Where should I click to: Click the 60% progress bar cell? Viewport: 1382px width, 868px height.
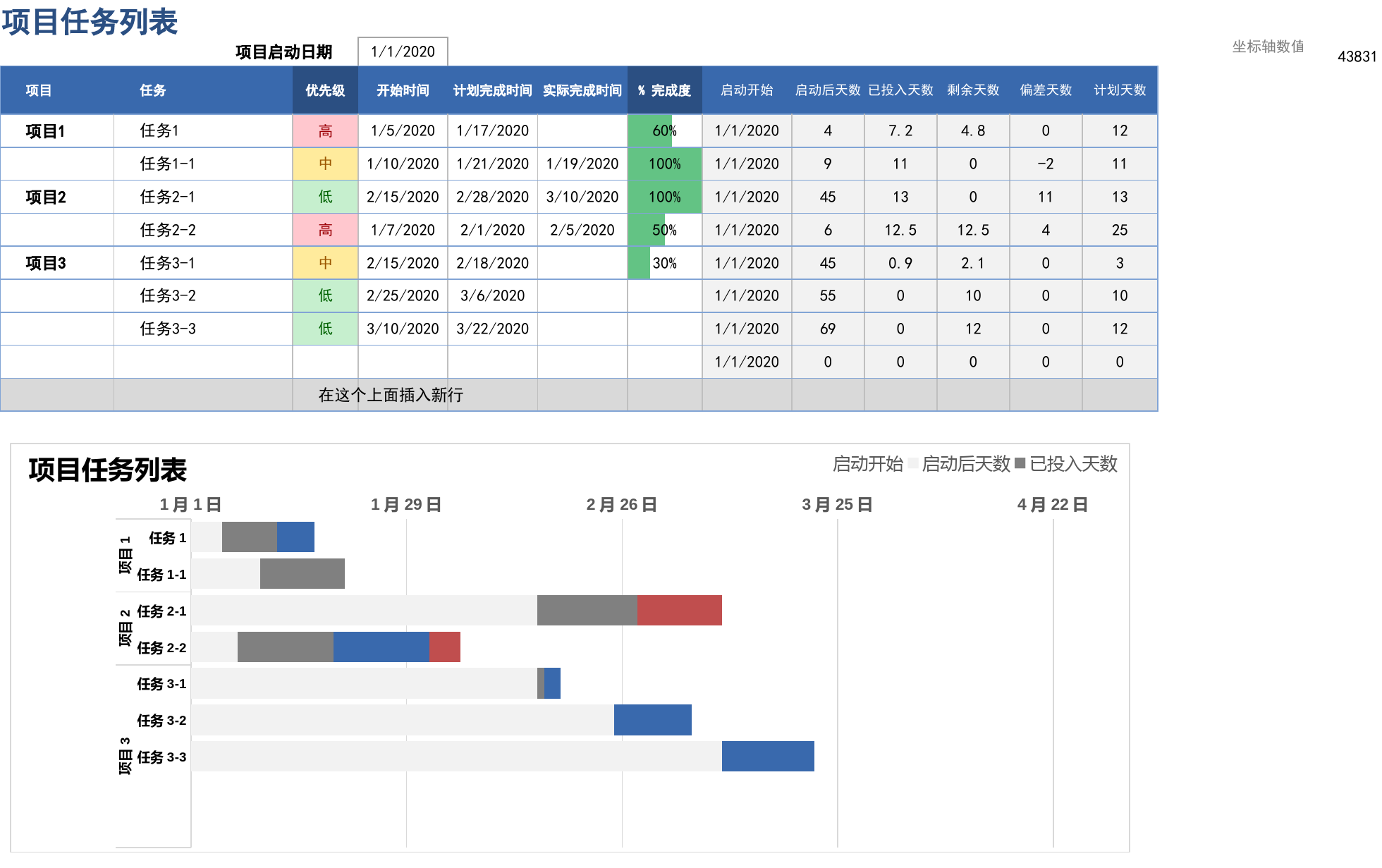point(664,131)
